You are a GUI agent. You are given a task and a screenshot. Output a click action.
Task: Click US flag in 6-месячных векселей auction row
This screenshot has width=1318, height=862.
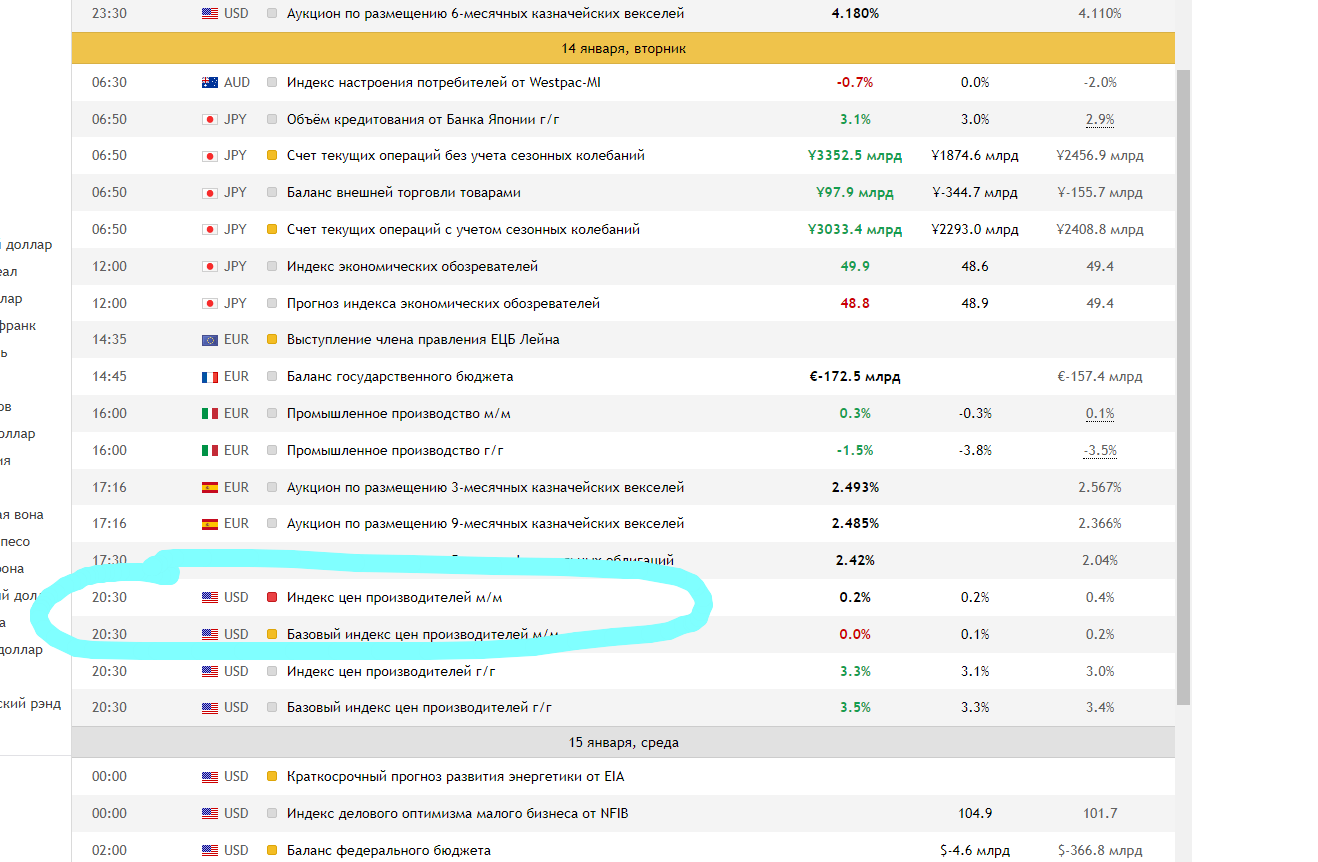[209, 14]
